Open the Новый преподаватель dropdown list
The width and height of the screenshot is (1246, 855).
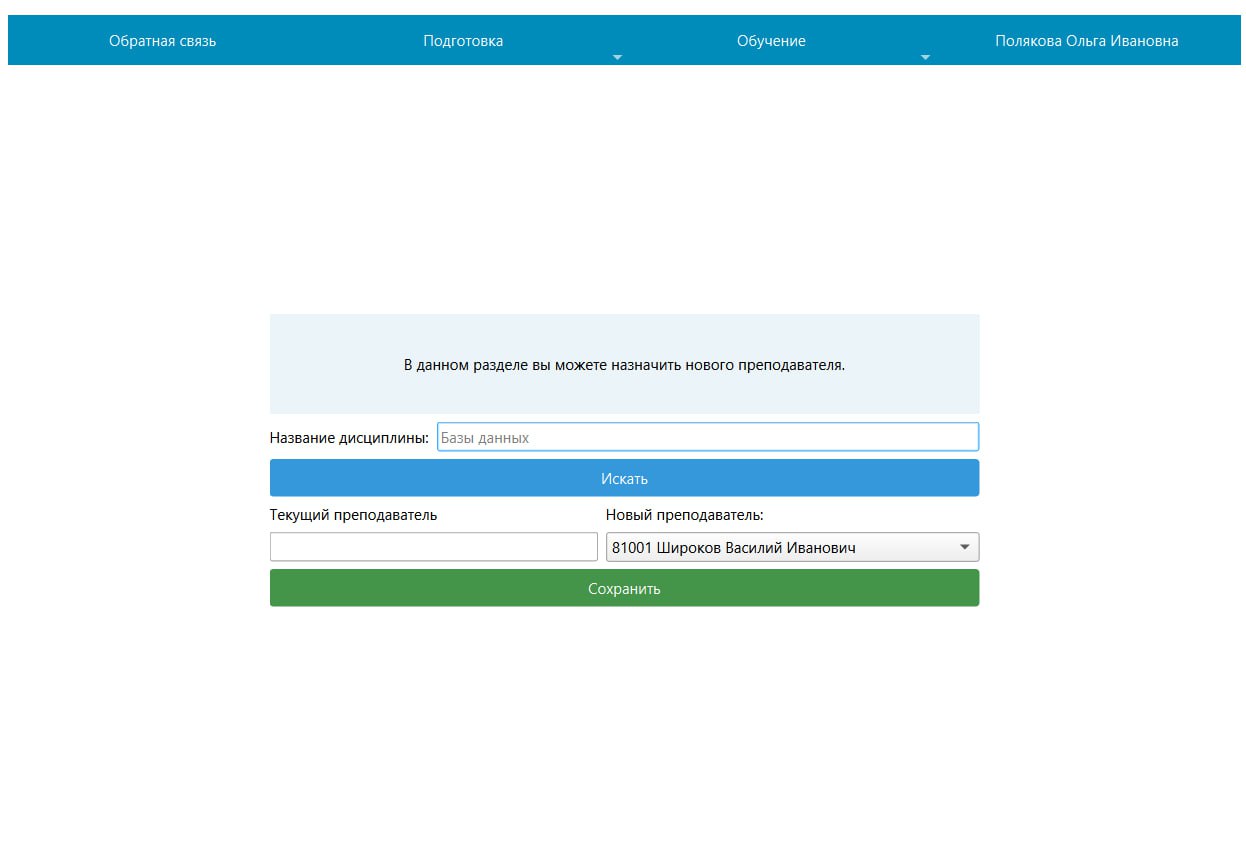point(792,547)
